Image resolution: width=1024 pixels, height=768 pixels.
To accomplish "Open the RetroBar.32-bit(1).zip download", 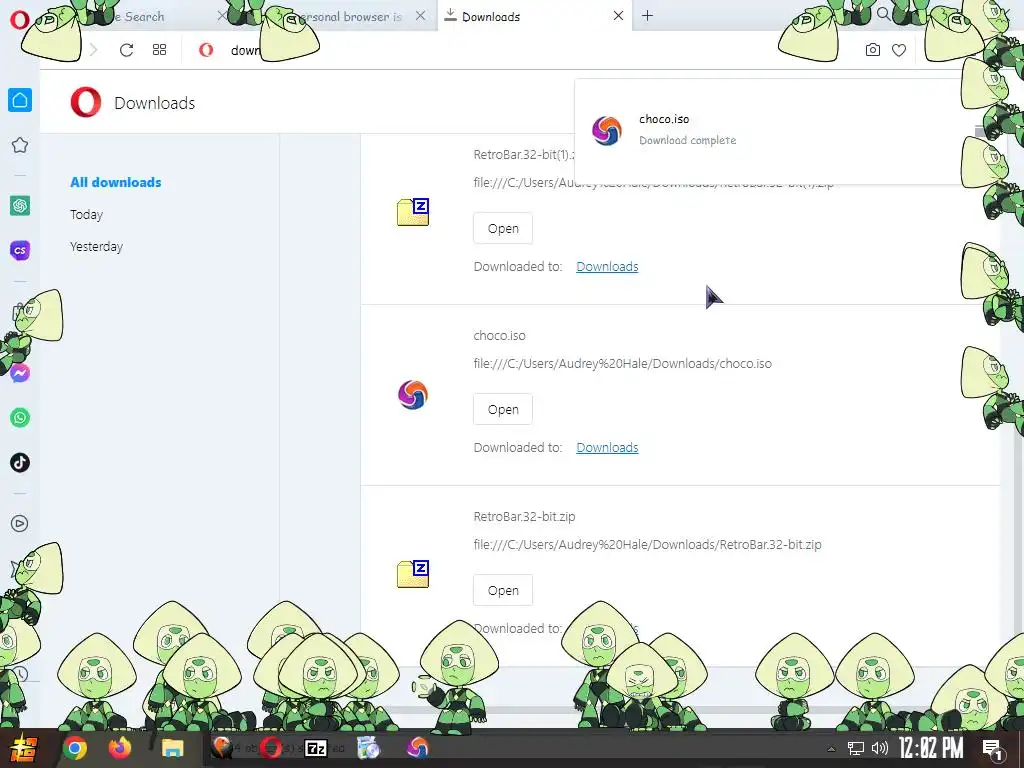I will (x=503, y=229).
